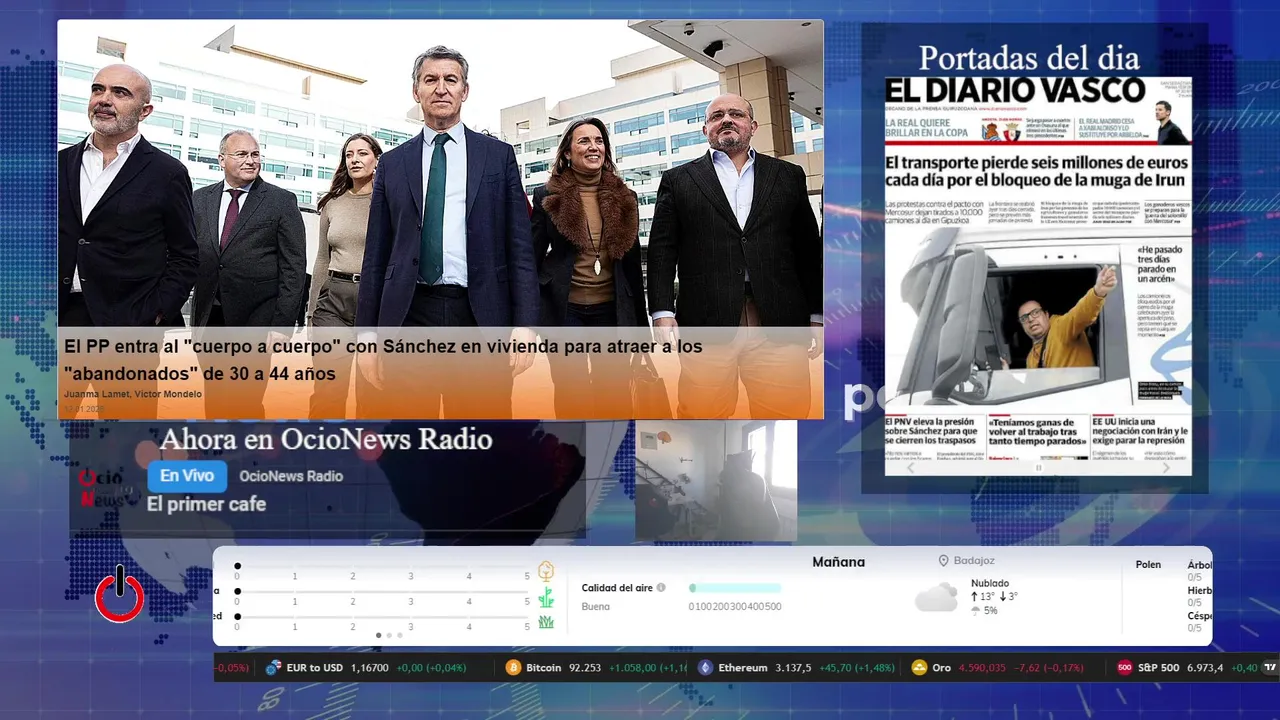Select the OcioNews Radio station label
The height and width of the screenshot is (720, 1280).
click(291, 476)
